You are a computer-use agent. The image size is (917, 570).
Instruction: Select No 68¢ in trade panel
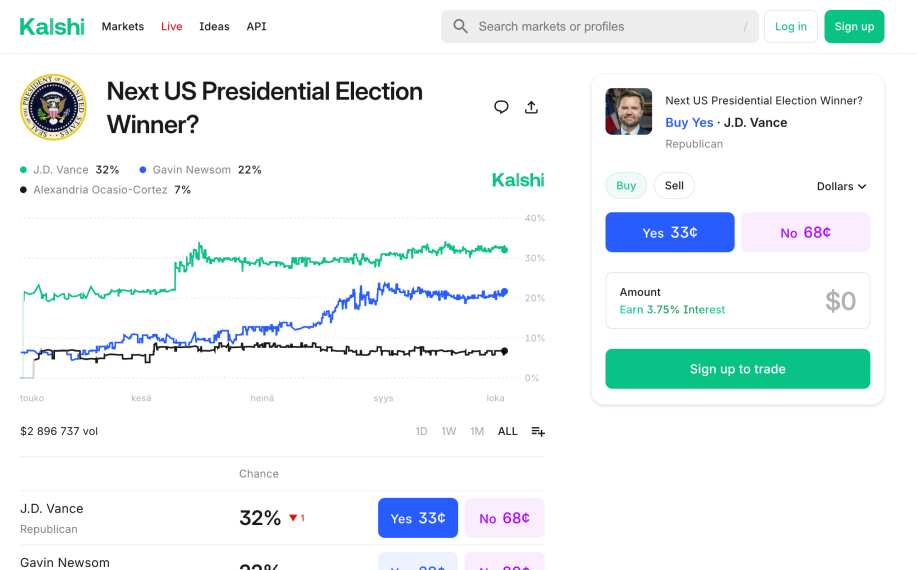coord(805,232)
